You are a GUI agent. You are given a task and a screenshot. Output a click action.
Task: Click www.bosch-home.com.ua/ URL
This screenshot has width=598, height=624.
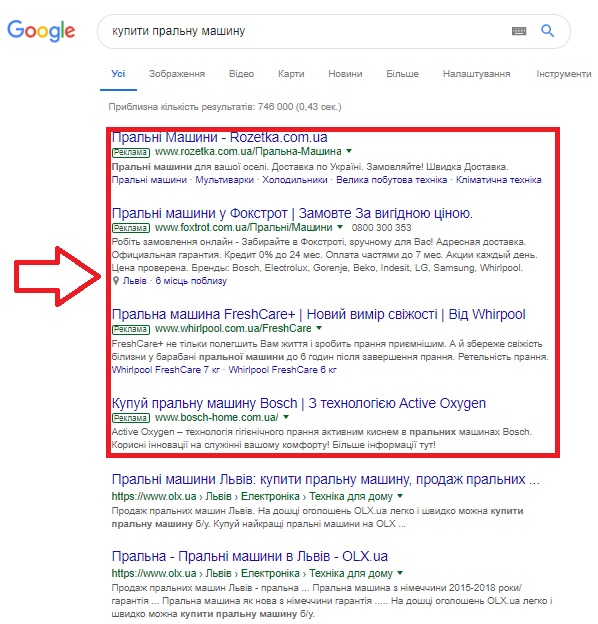(x=216, y=417)
